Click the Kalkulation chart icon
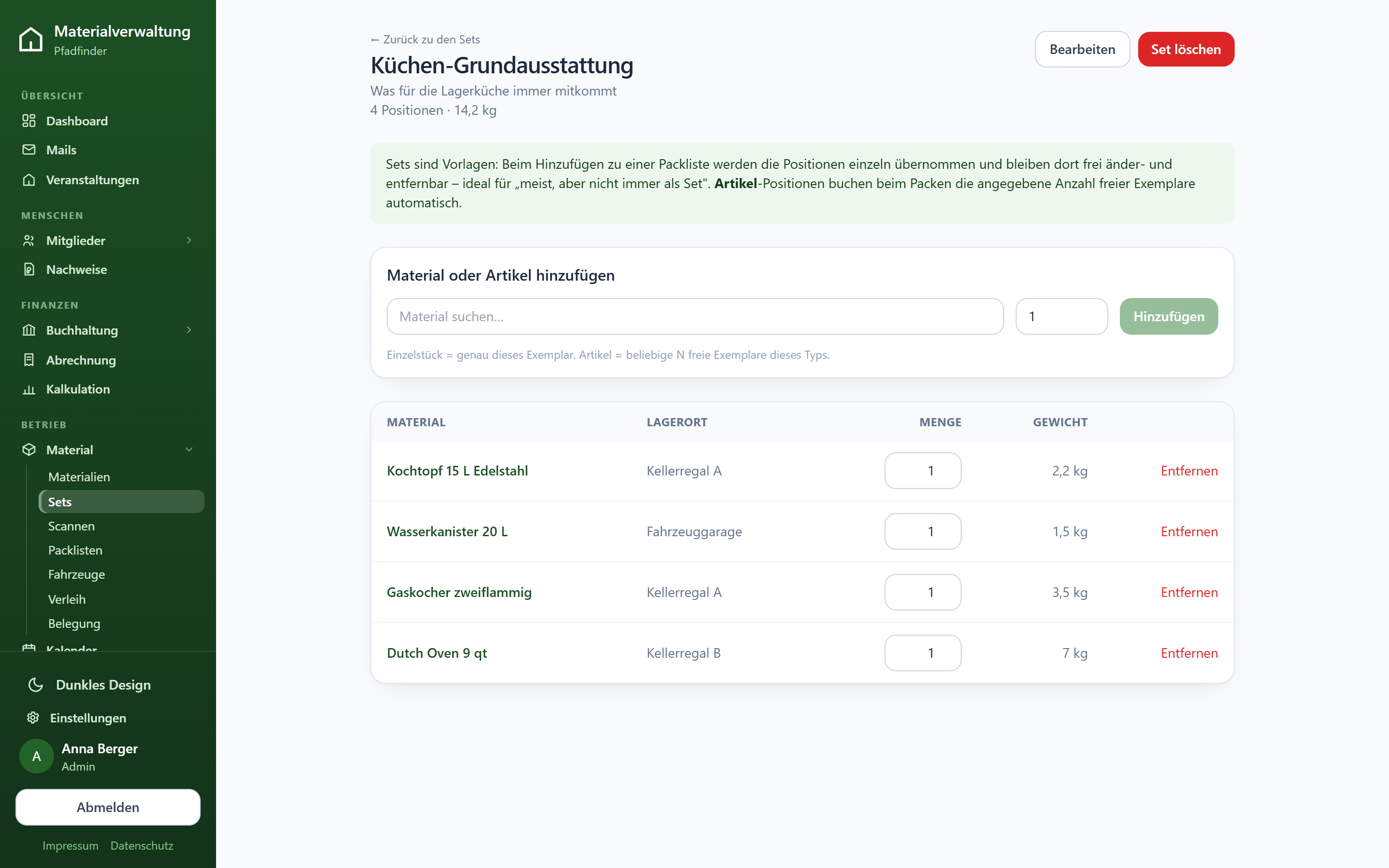Screen dimensions: 1389x868 point(29,389)
